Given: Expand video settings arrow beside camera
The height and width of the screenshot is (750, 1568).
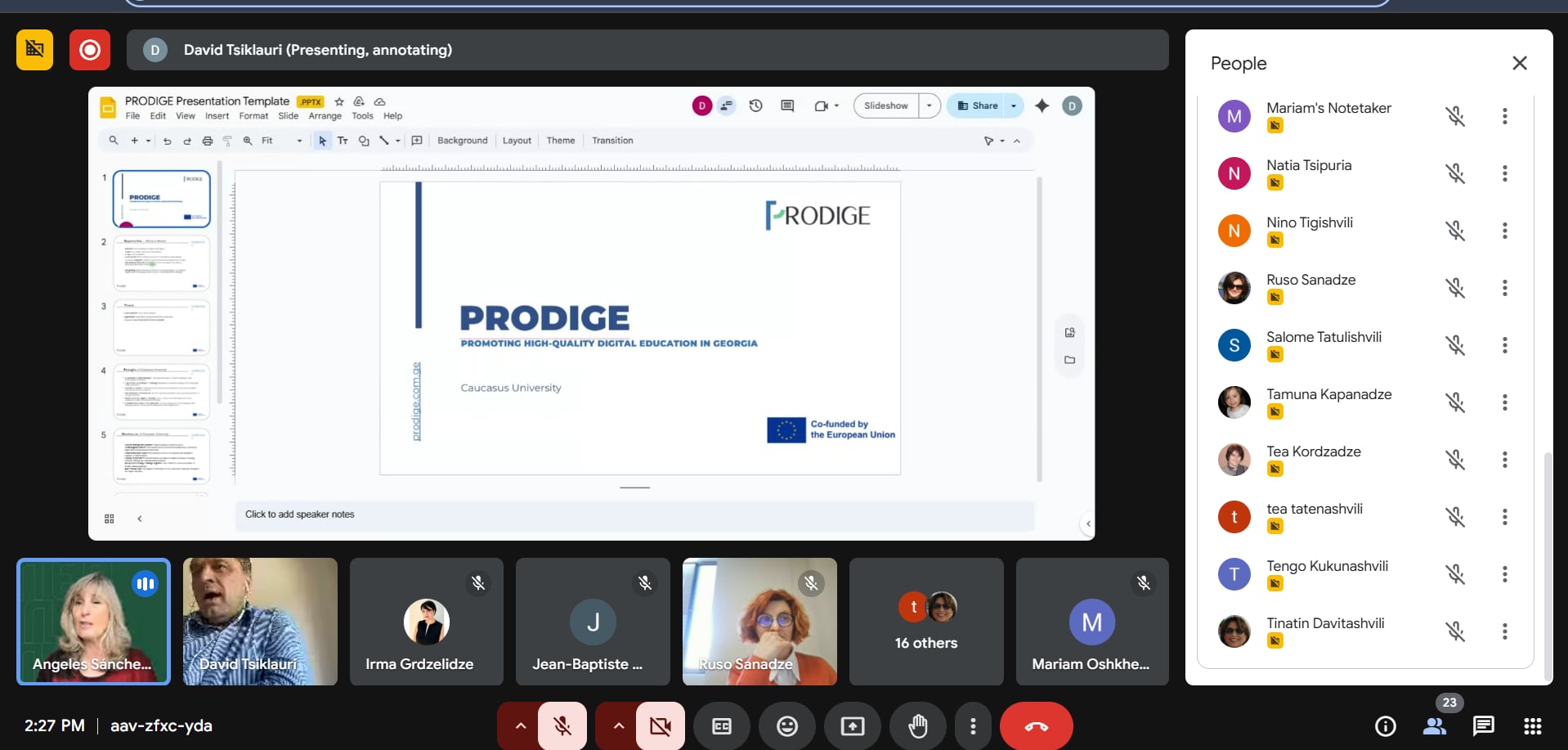Looking at the screenshot, I should point(618,726).
